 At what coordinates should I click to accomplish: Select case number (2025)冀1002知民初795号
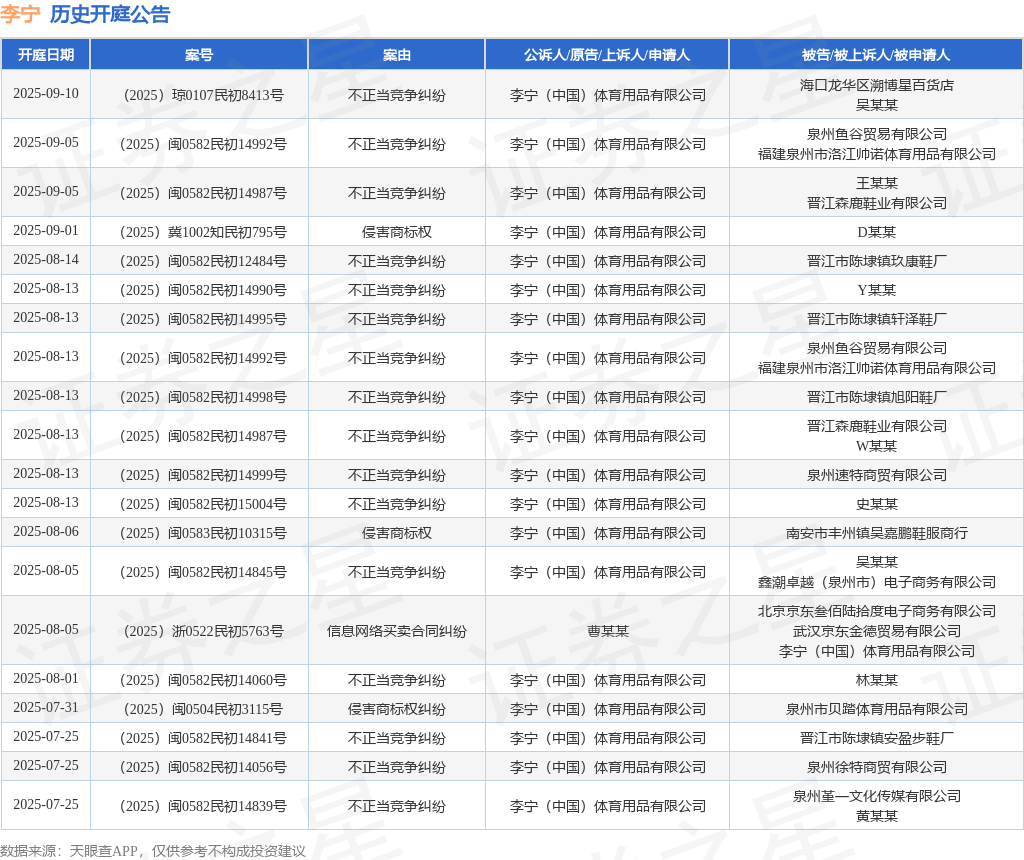203,232
